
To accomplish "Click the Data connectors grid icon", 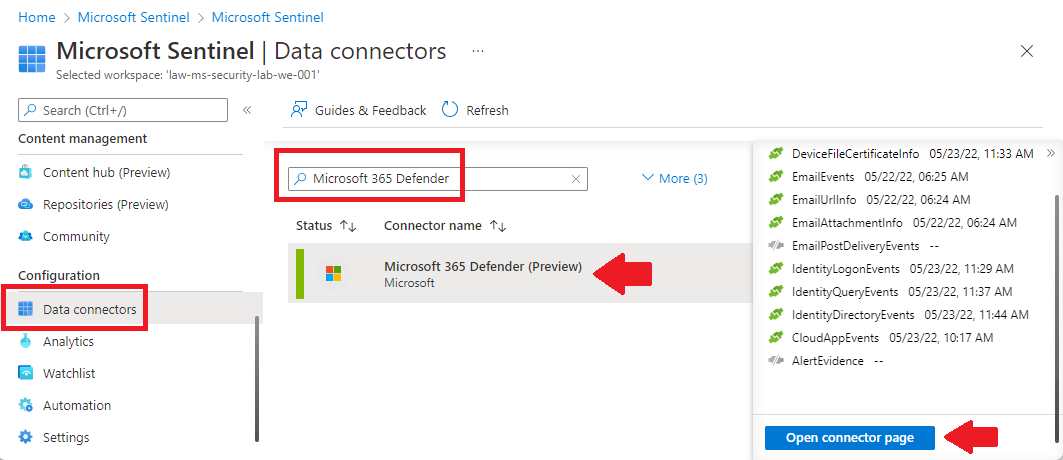I will point(26,310).
